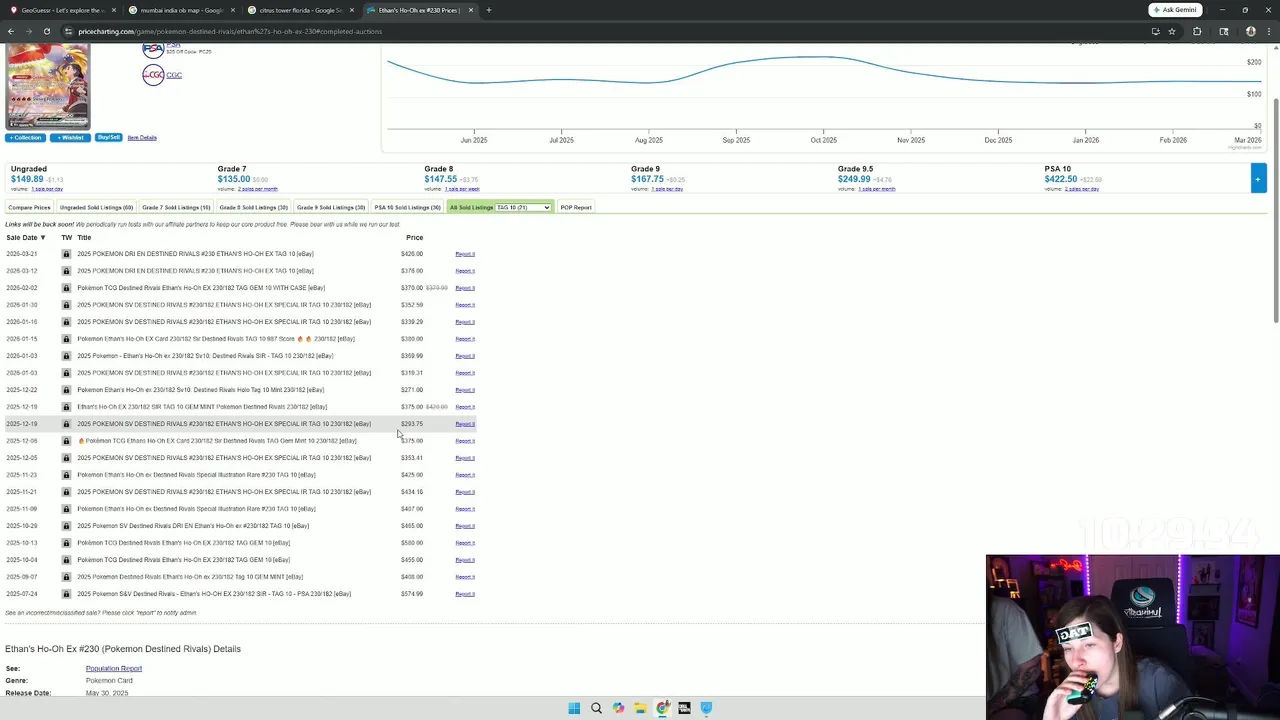Click Report It on the $574.99 listing
The width and height of the screenshot is (1280, 720).
coord(465,594)
